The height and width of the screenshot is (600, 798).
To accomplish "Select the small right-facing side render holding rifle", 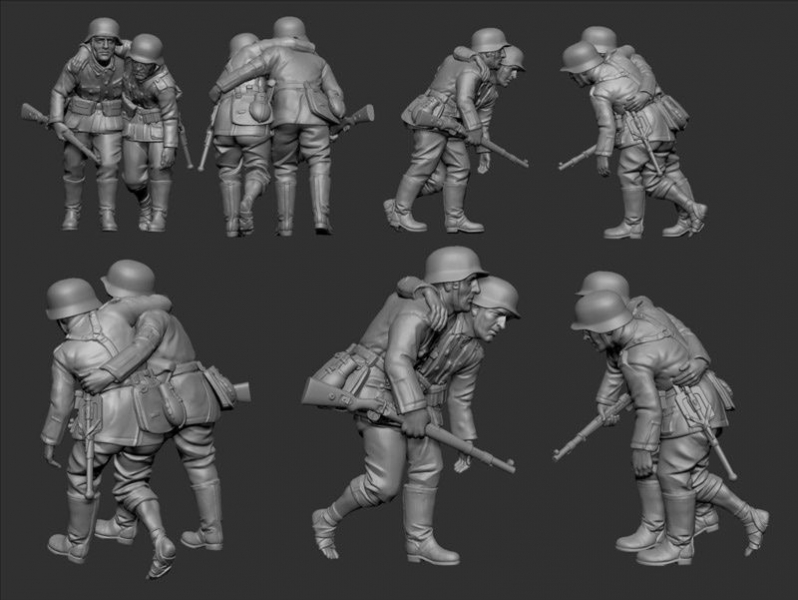I will click(456, 130).
